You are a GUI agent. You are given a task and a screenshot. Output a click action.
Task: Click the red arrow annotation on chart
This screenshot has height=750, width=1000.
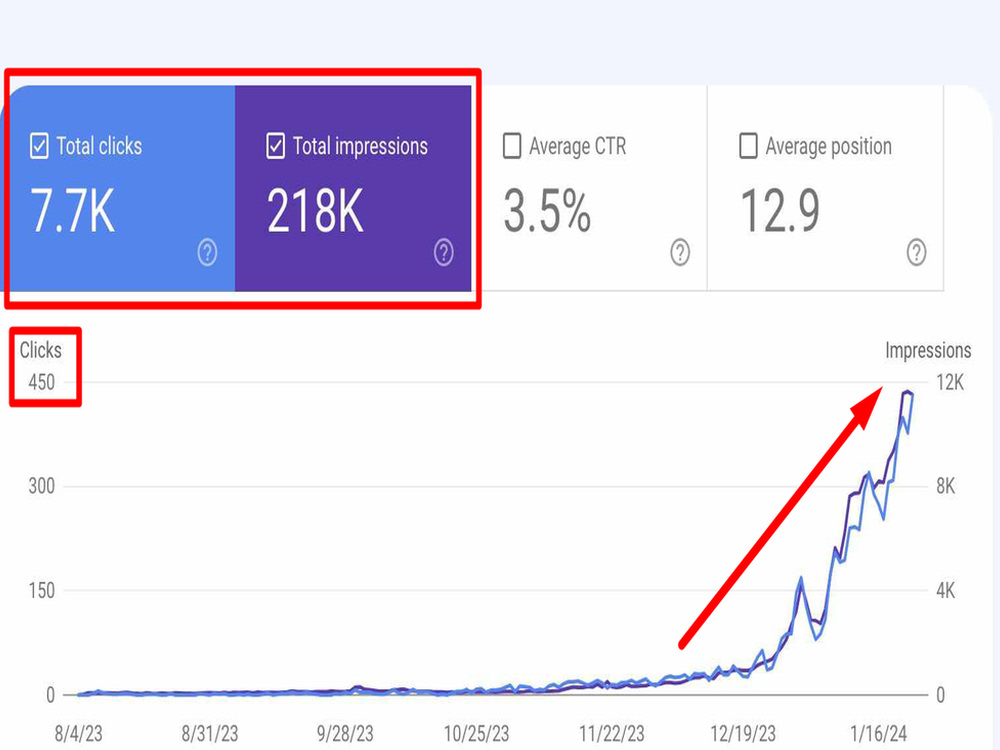click(781, 517)
